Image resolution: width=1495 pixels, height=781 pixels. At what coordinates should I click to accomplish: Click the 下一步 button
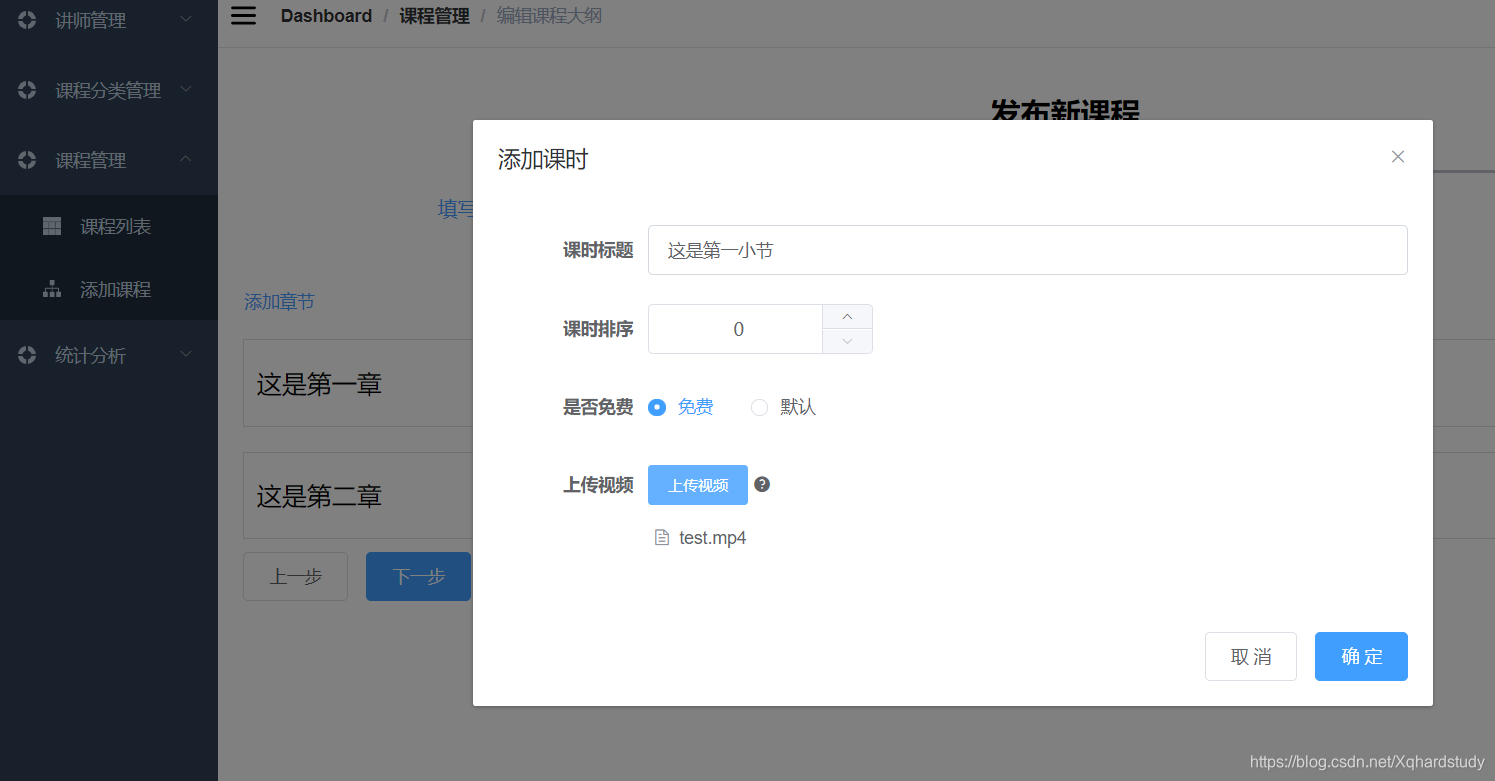click(418, 576)
